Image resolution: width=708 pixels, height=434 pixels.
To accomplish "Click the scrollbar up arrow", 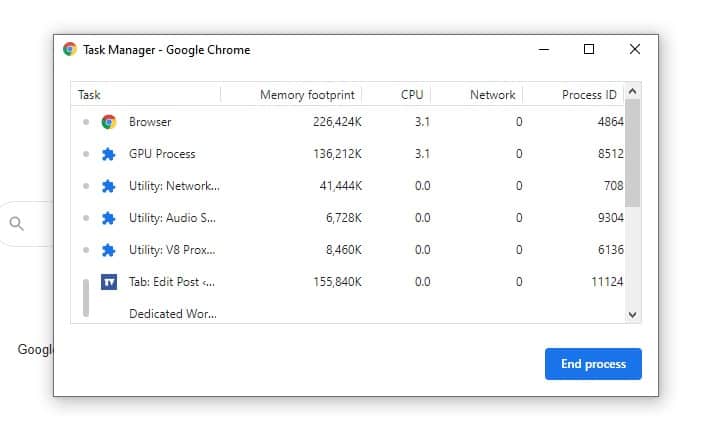I will (x=633, y=92).
